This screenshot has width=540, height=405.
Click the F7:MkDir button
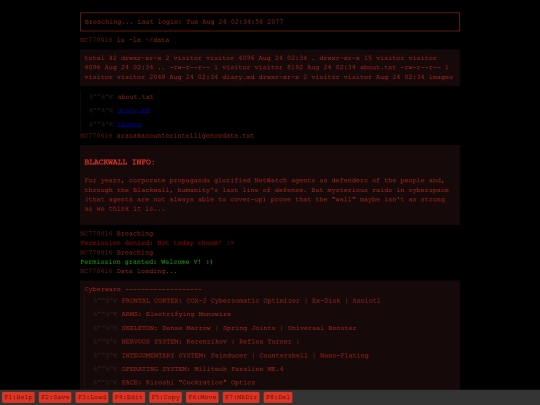pos(241,397)
